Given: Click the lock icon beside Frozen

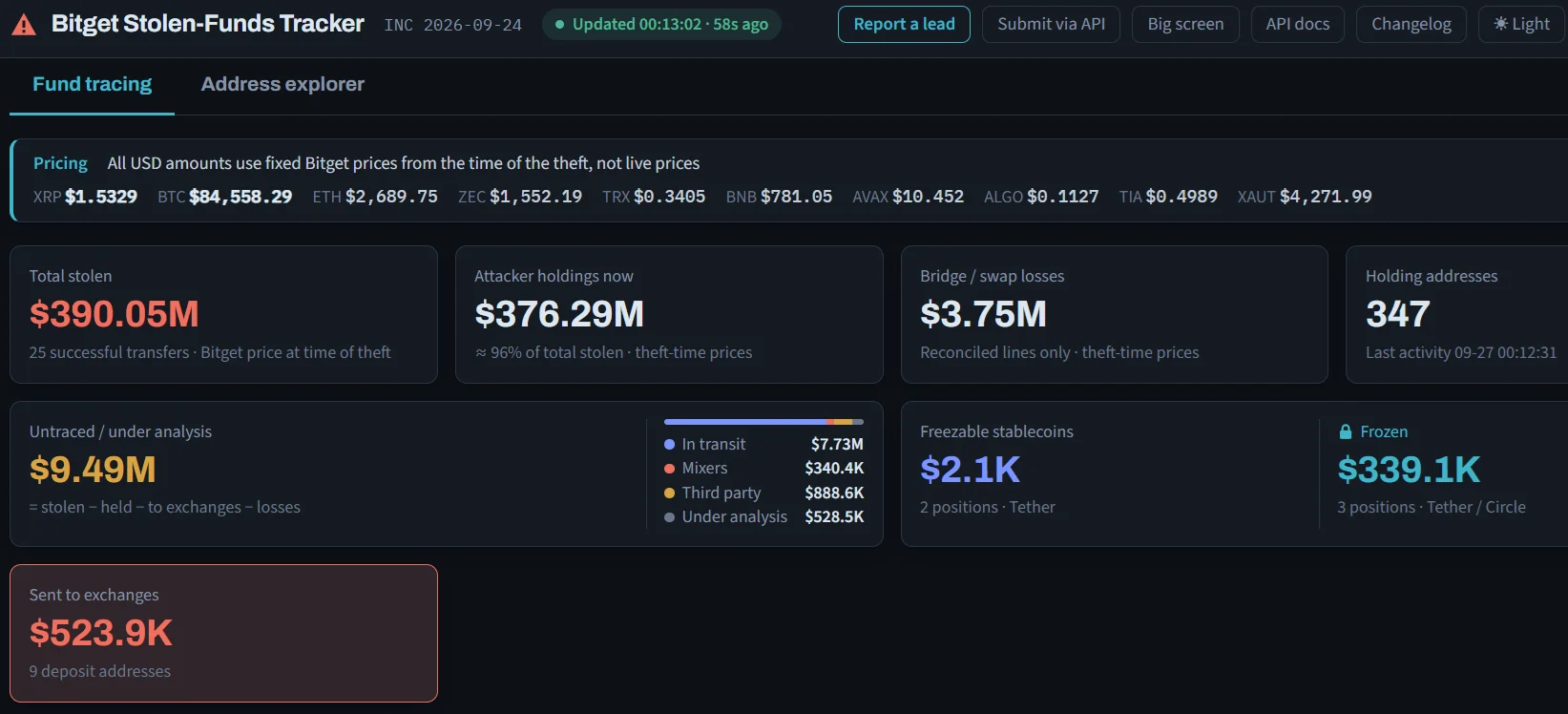Looking at the screenshot, I should point(1346,431).
